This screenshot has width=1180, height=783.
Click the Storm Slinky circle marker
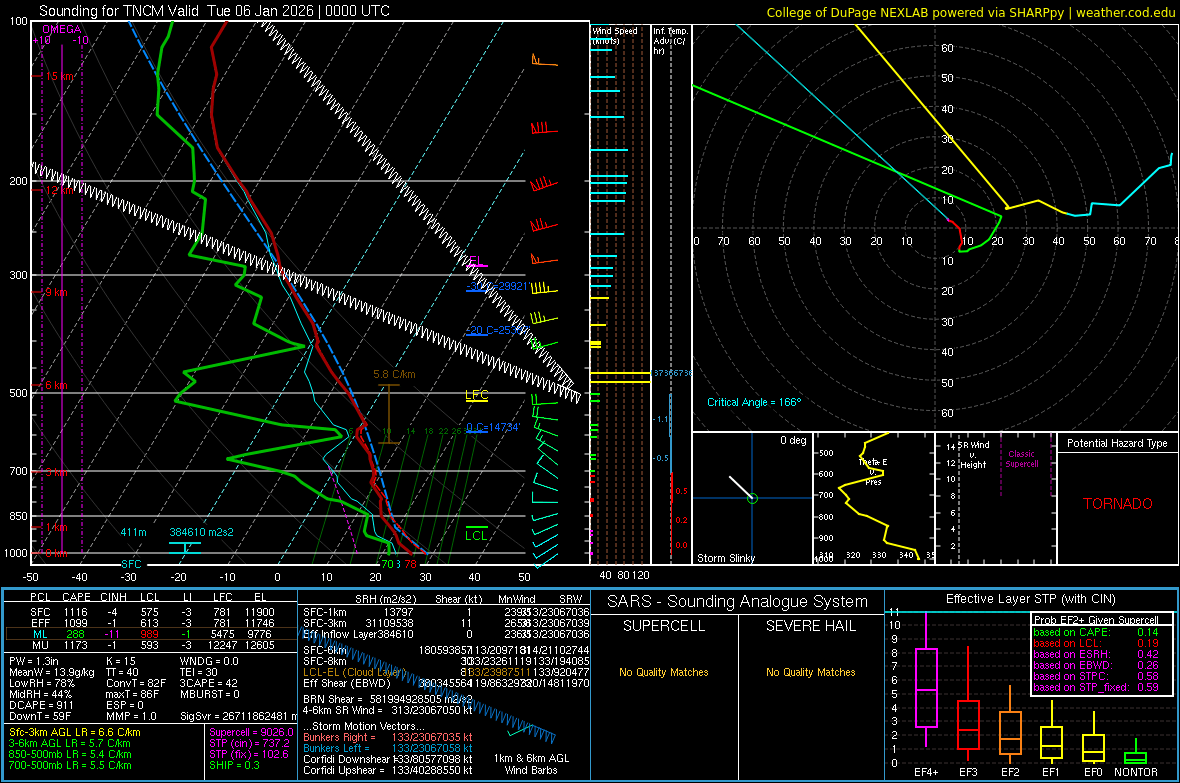752,498
